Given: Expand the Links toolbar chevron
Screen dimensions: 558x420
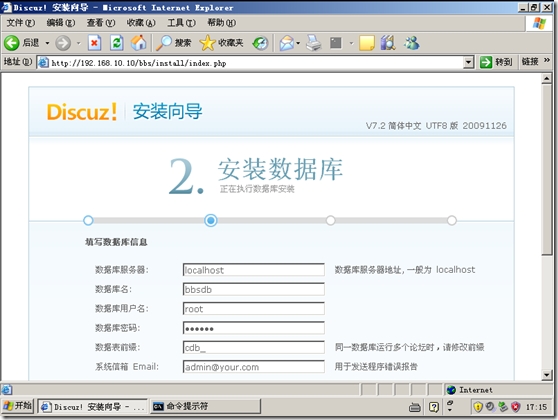Looking at the screenshot, I should pyautogui.click(x=547, y=61).
